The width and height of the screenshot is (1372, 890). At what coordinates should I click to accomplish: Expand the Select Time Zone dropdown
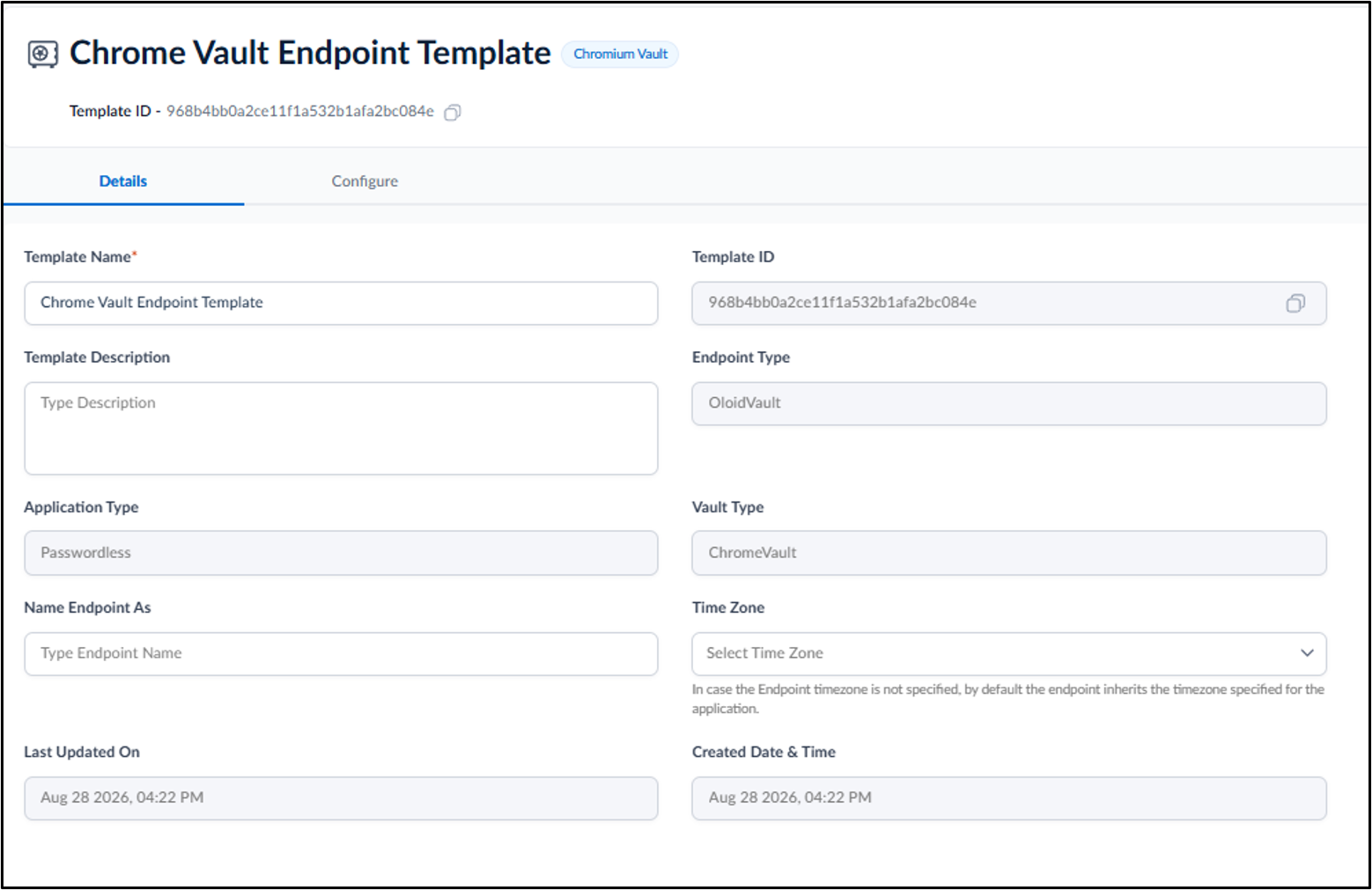[x=1009, y=653]
